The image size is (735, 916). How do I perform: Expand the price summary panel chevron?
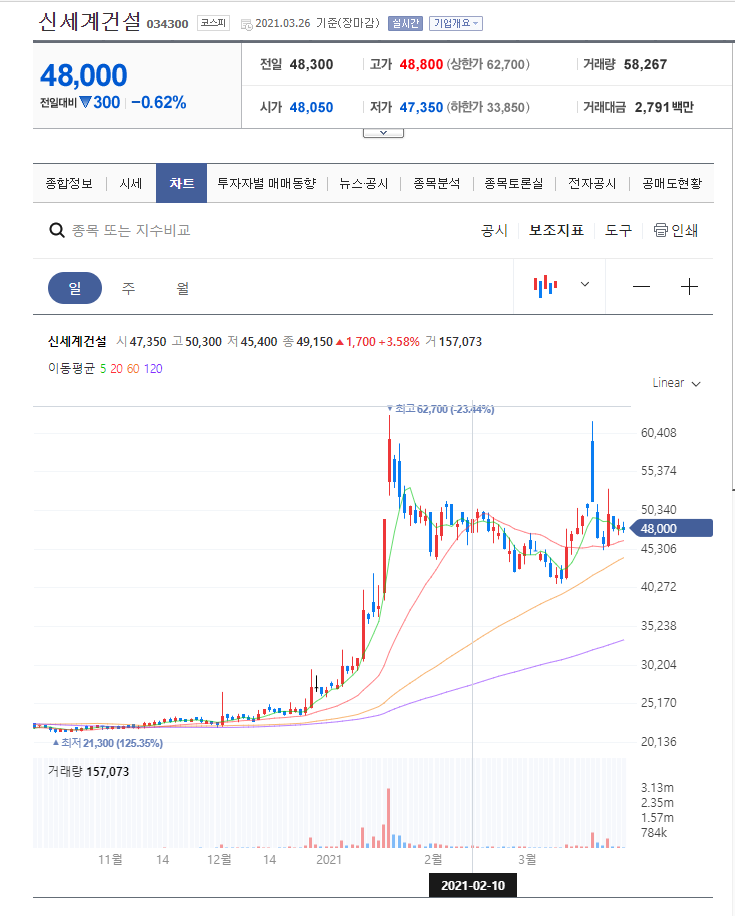pyautogui.click(x=383, y=133)
